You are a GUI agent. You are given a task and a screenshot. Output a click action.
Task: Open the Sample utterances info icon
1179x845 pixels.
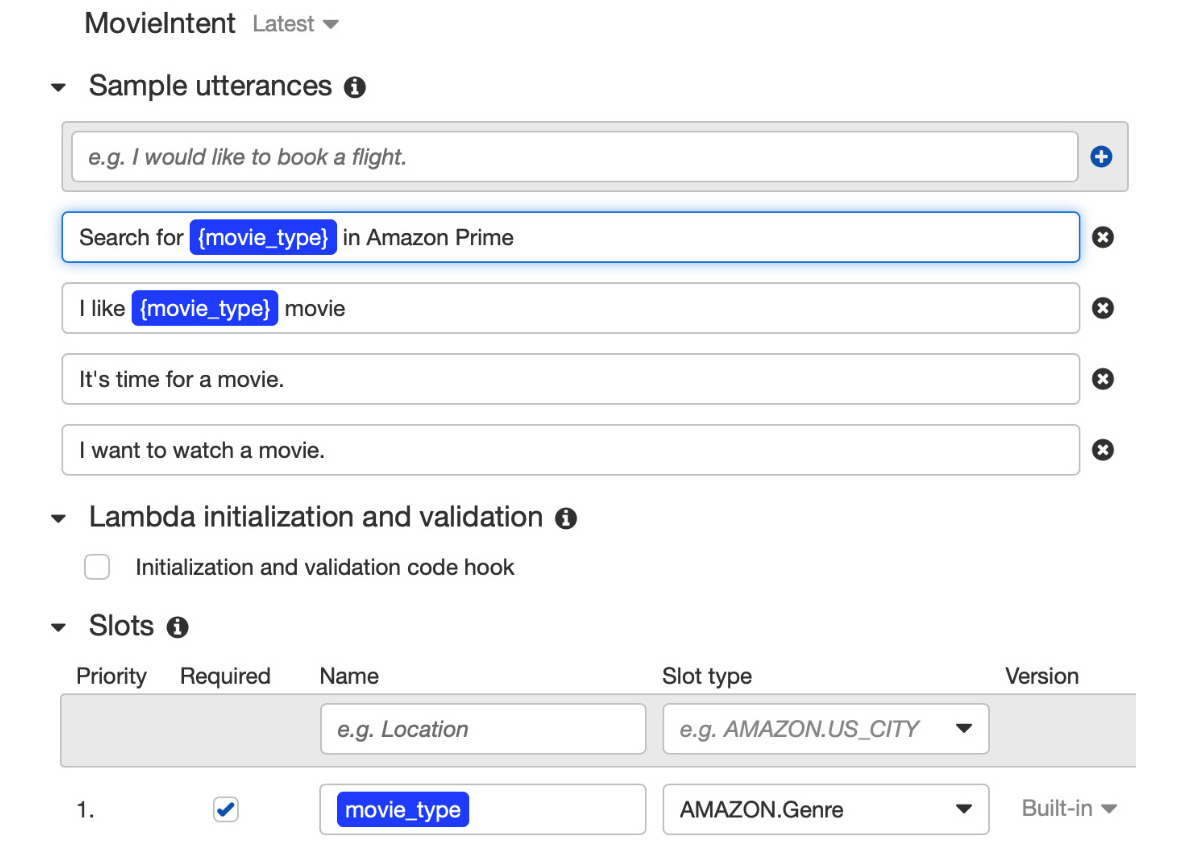click(x=355, y=87)
